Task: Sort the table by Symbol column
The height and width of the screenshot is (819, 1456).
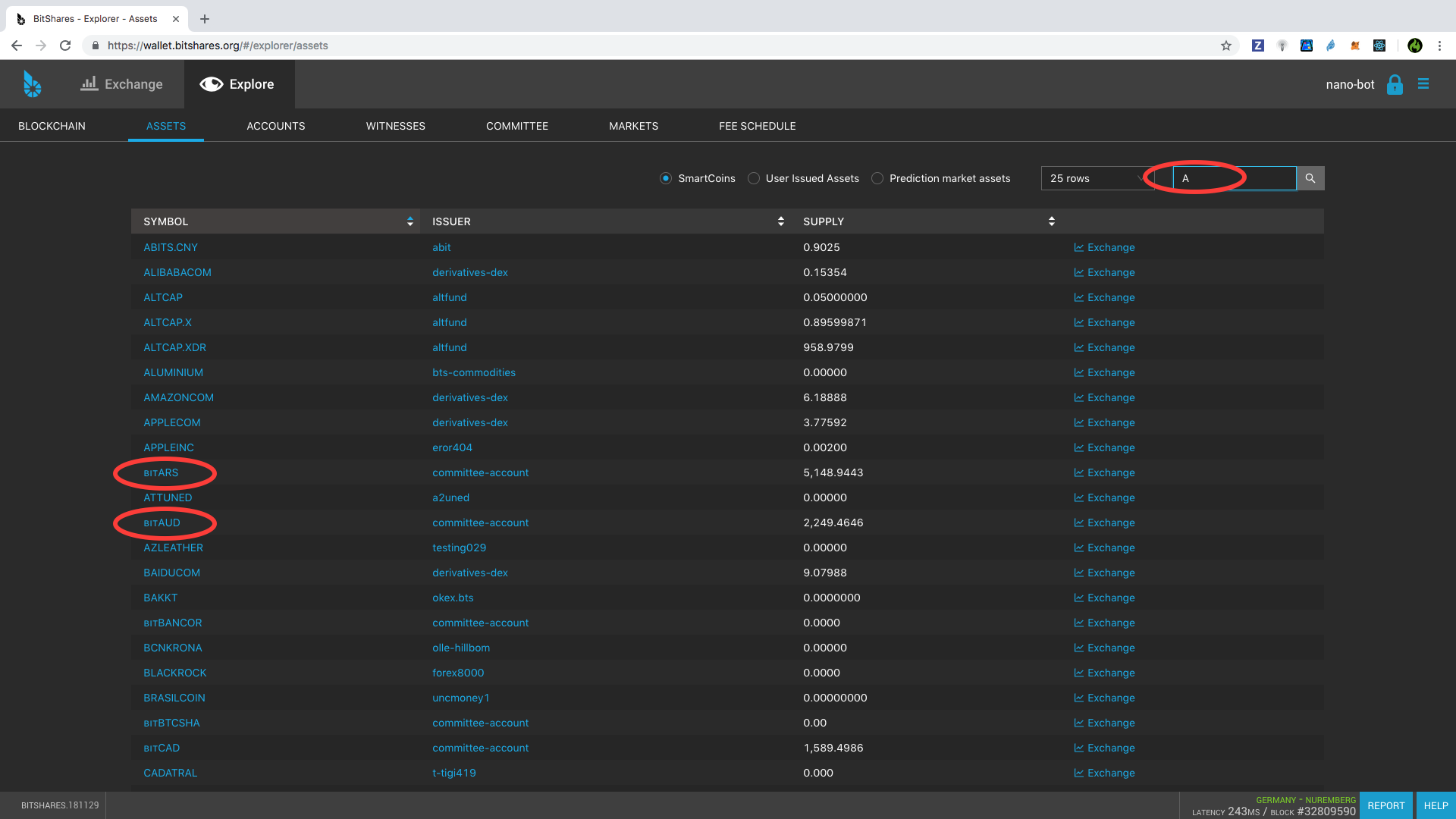Action: click(x=276, y=221)
